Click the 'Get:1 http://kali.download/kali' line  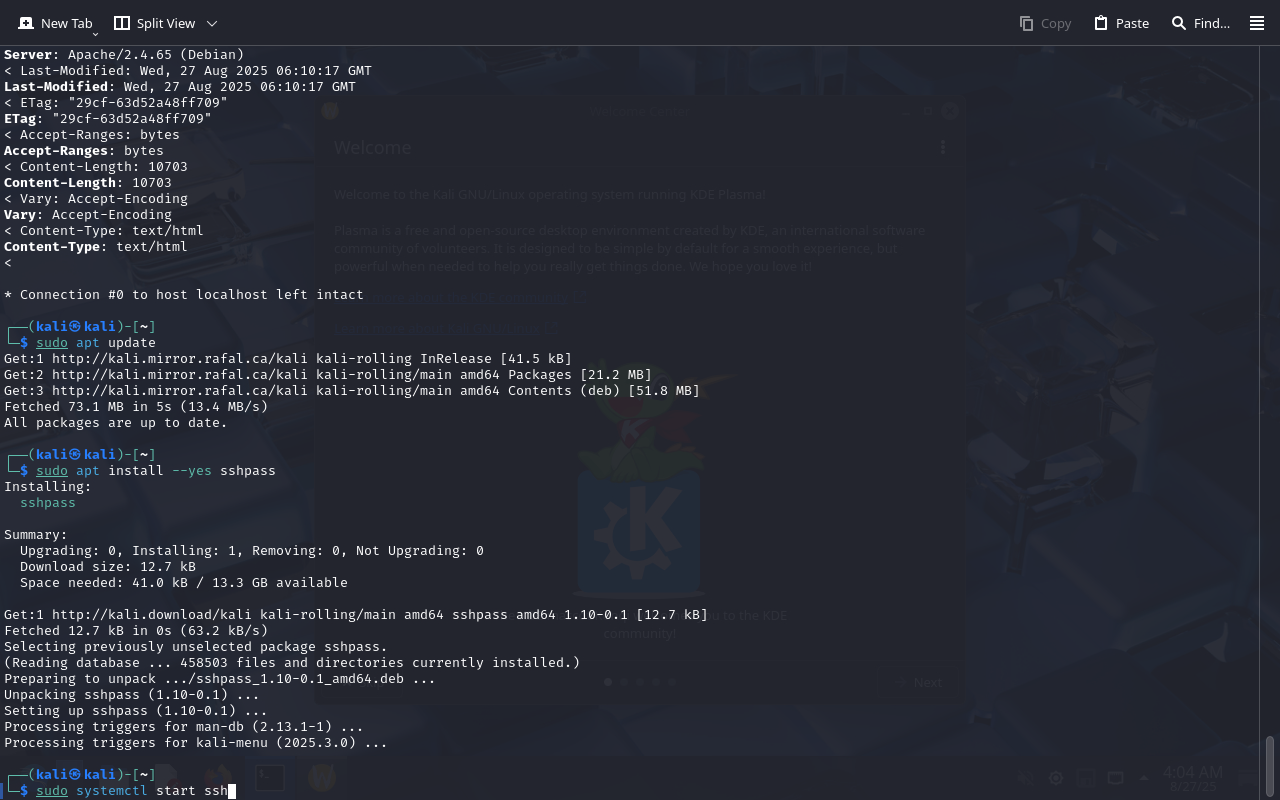[356, 614]
